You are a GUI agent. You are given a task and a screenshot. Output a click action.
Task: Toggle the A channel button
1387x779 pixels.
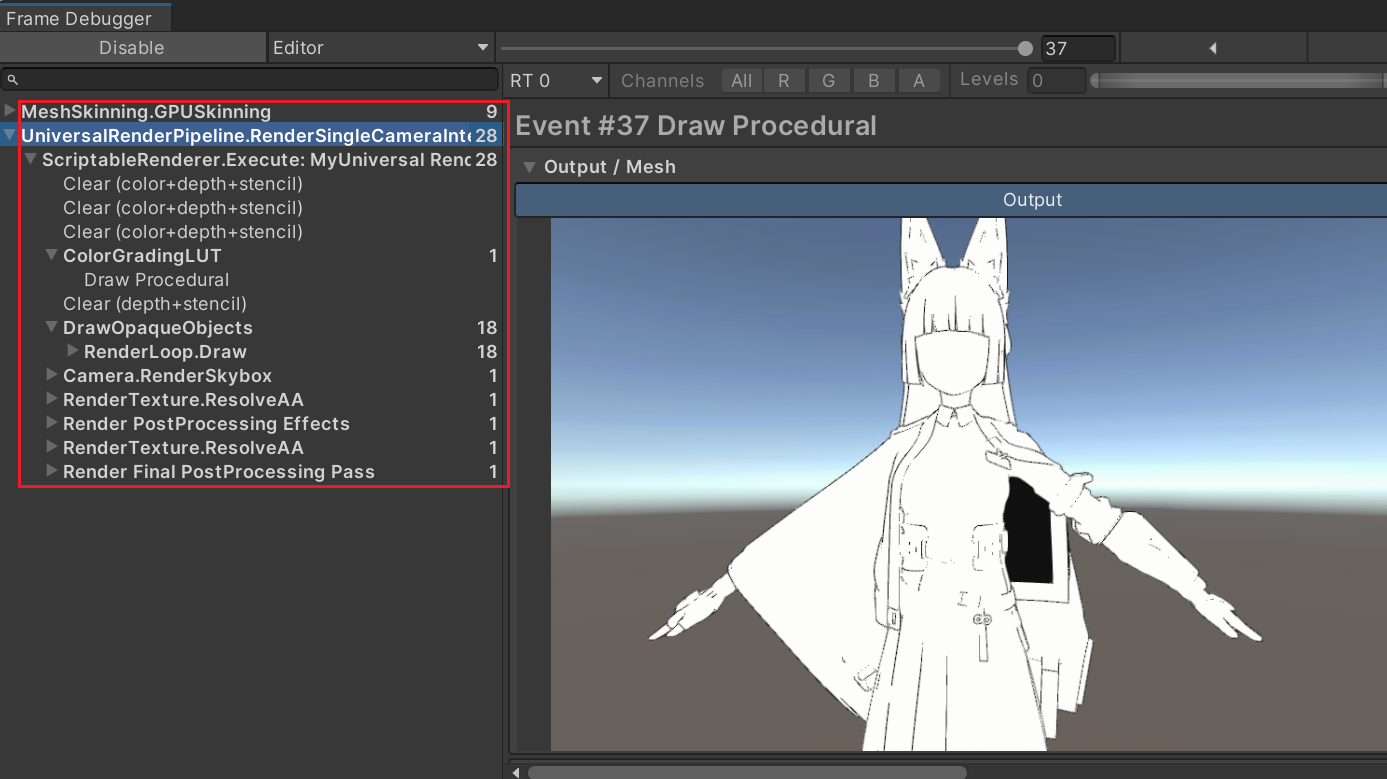tap(918, 81)
